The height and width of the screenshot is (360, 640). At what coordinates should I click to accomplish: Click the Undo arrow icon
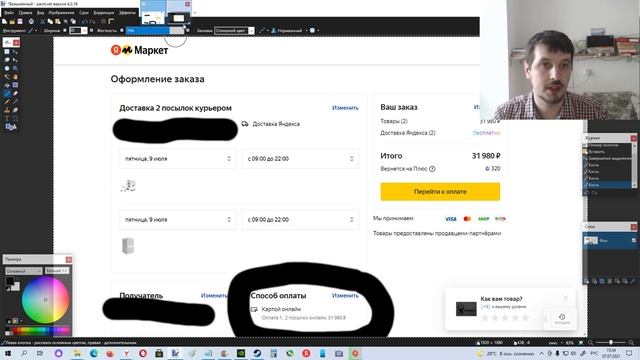pyautogui.click(x=84, y=21)
